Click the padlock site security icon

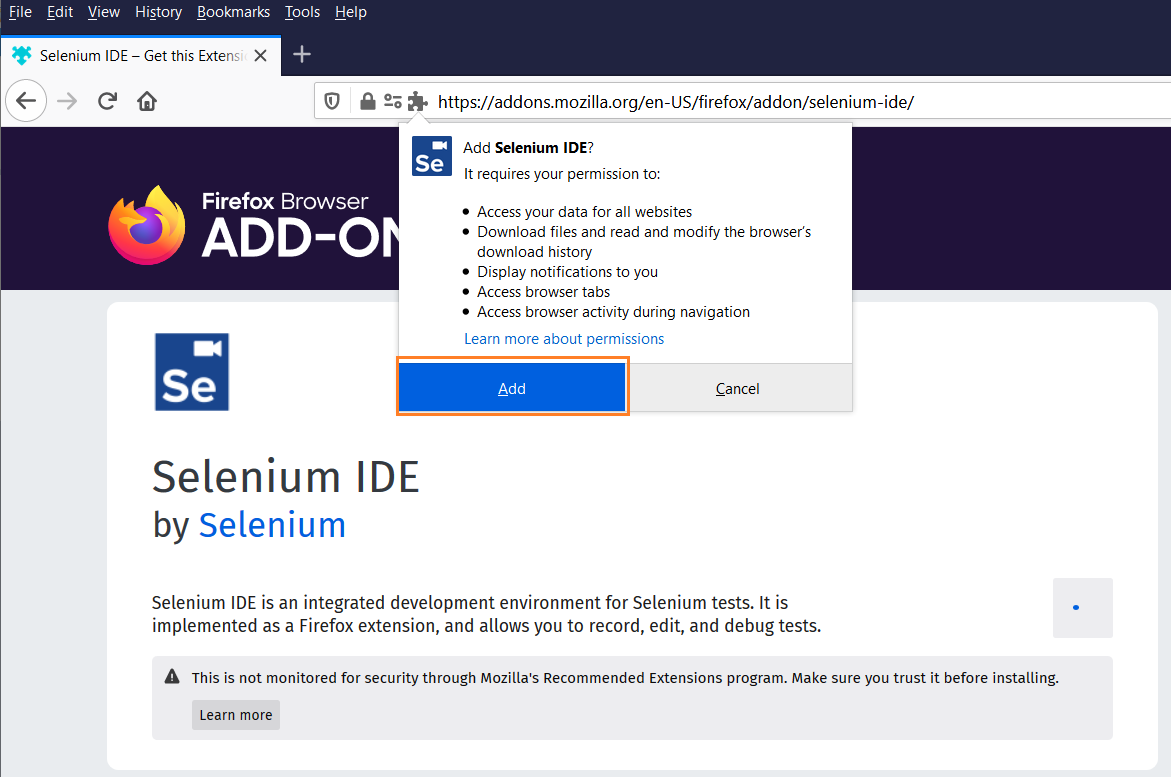tap(367, 101)
